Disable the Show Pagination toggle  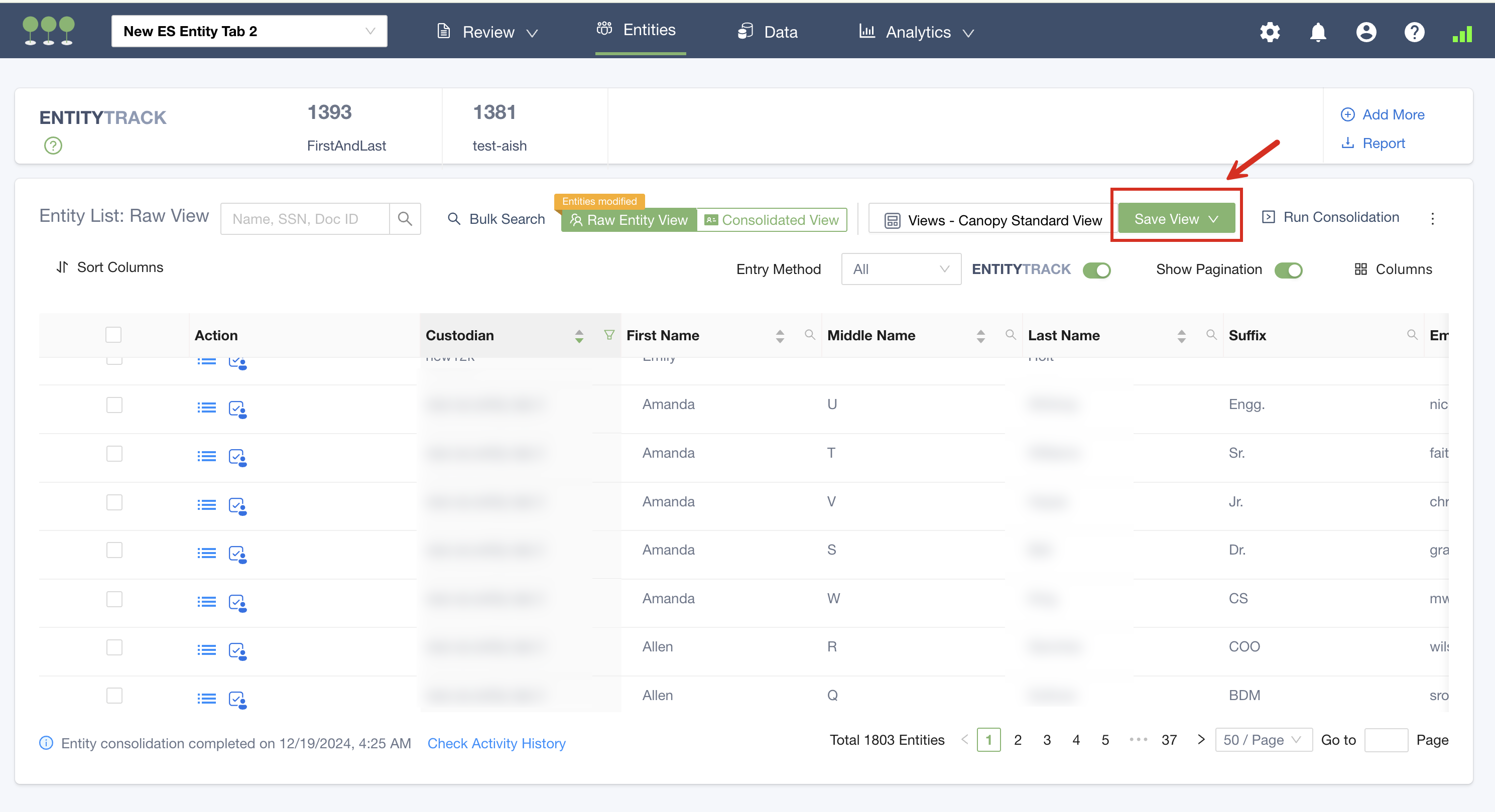click(x=1288, y=269)
